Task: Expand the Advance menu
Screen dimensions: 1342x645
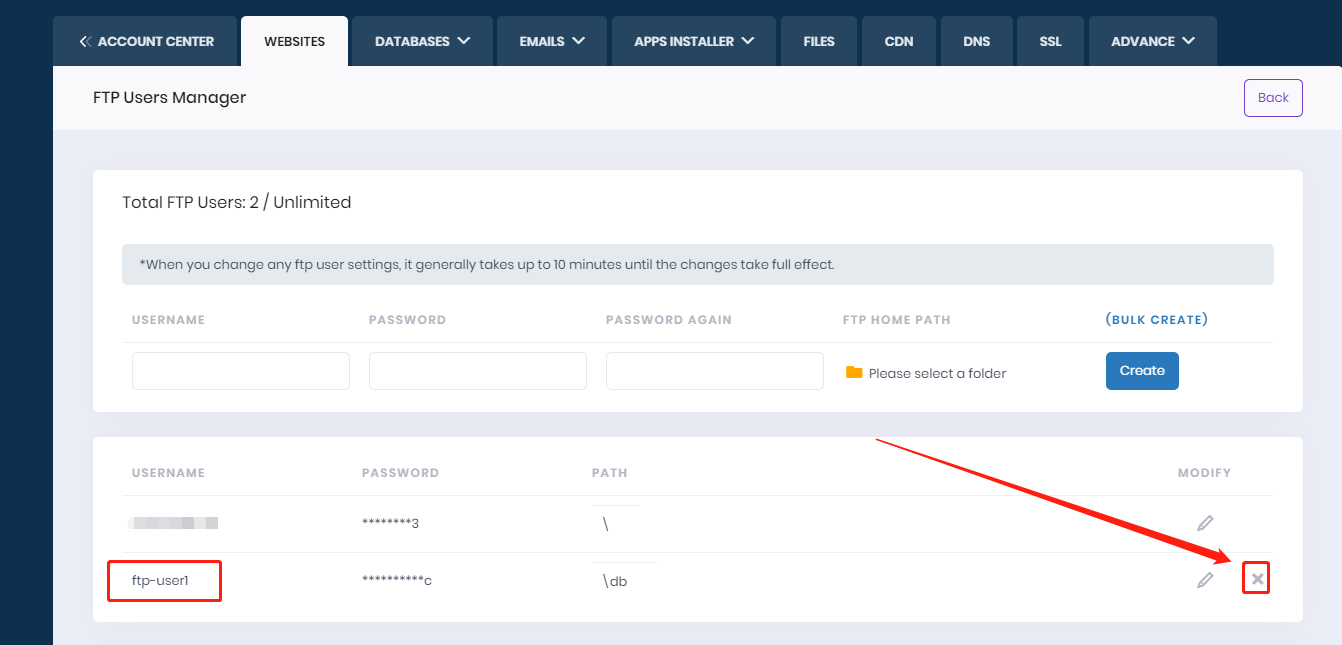Action: (1152, 41)
